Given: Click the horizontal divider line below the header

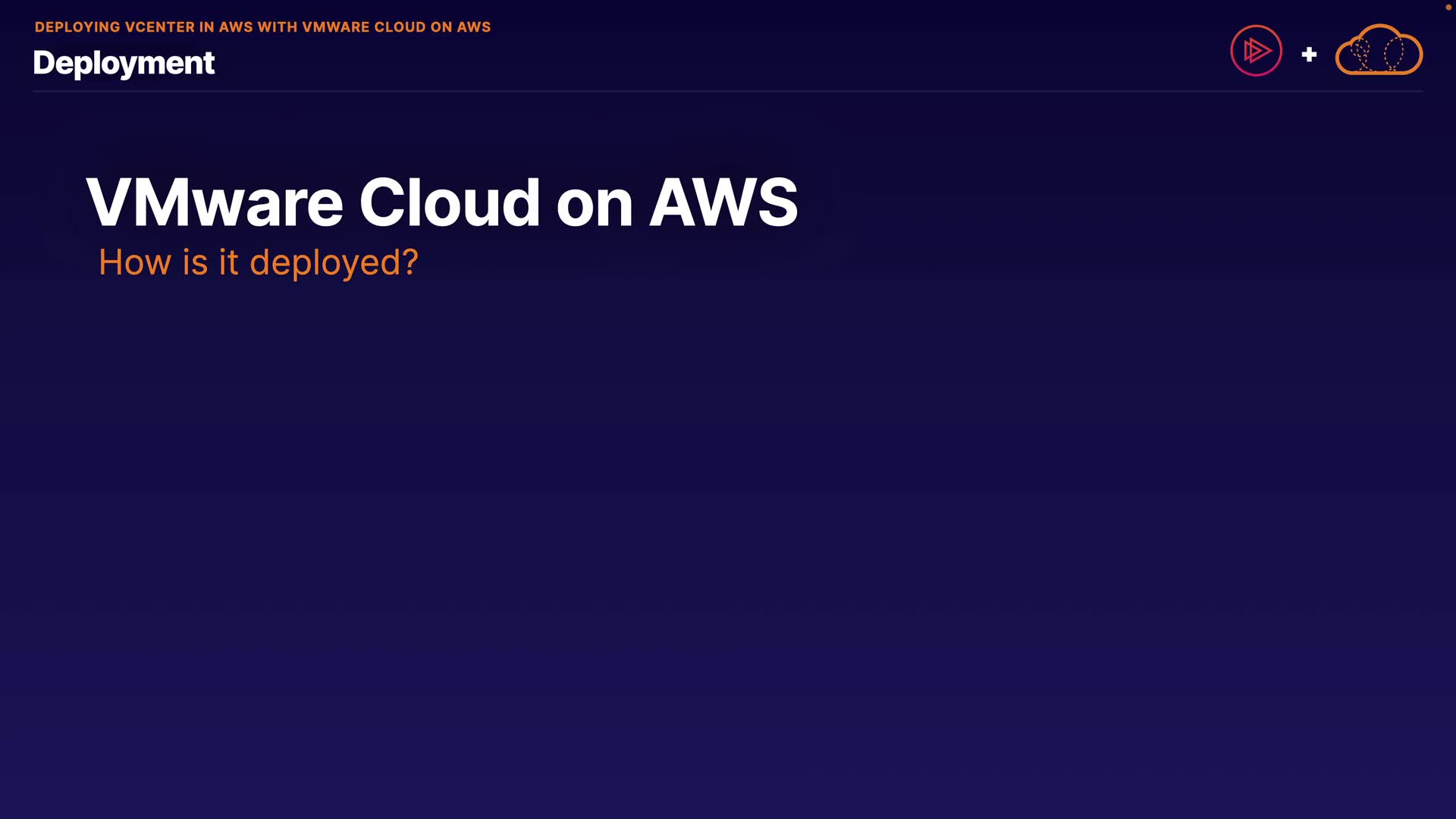Looking at the screenshot, I should coord(728,91).
